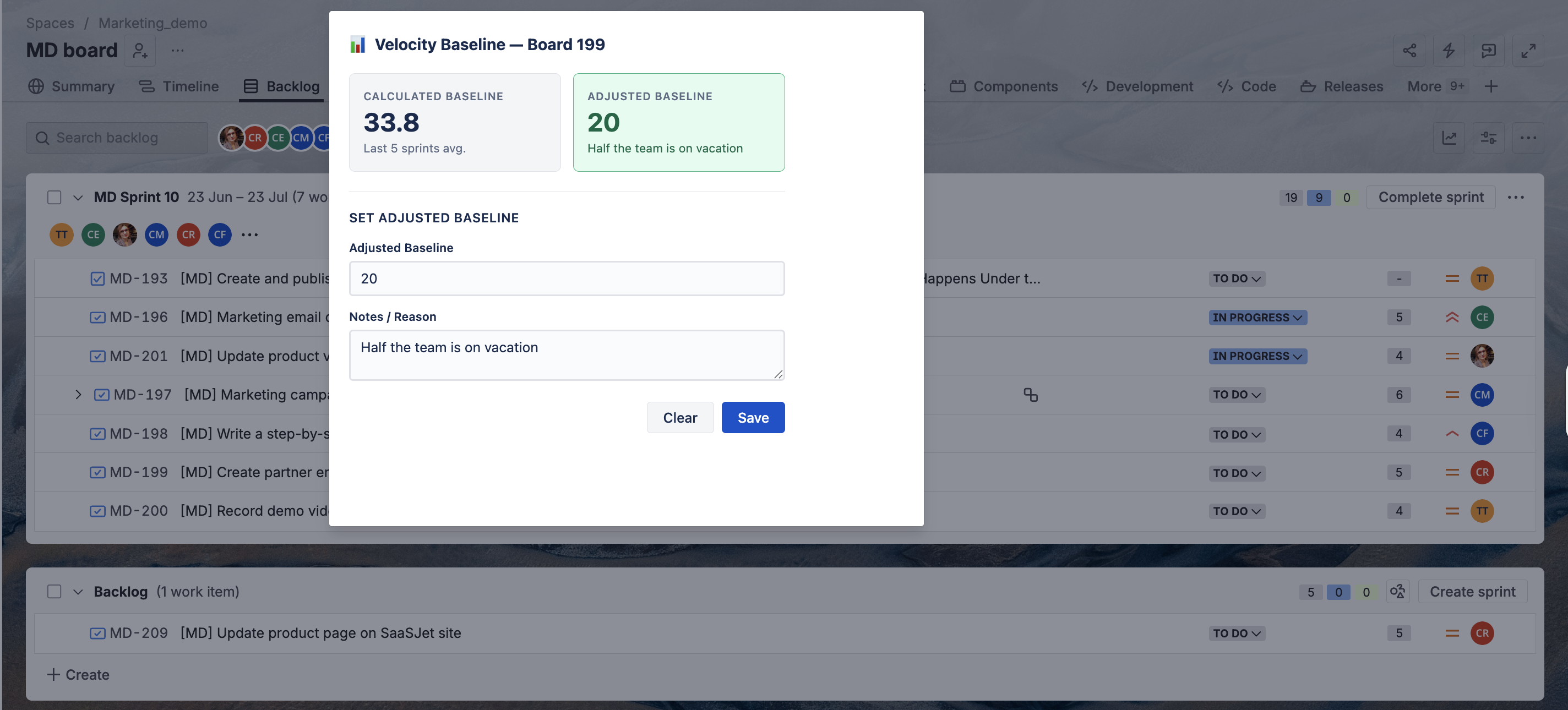1568x710 pixels.
Task: Collapse the MD Sprint 10 section
Action: 78,198
